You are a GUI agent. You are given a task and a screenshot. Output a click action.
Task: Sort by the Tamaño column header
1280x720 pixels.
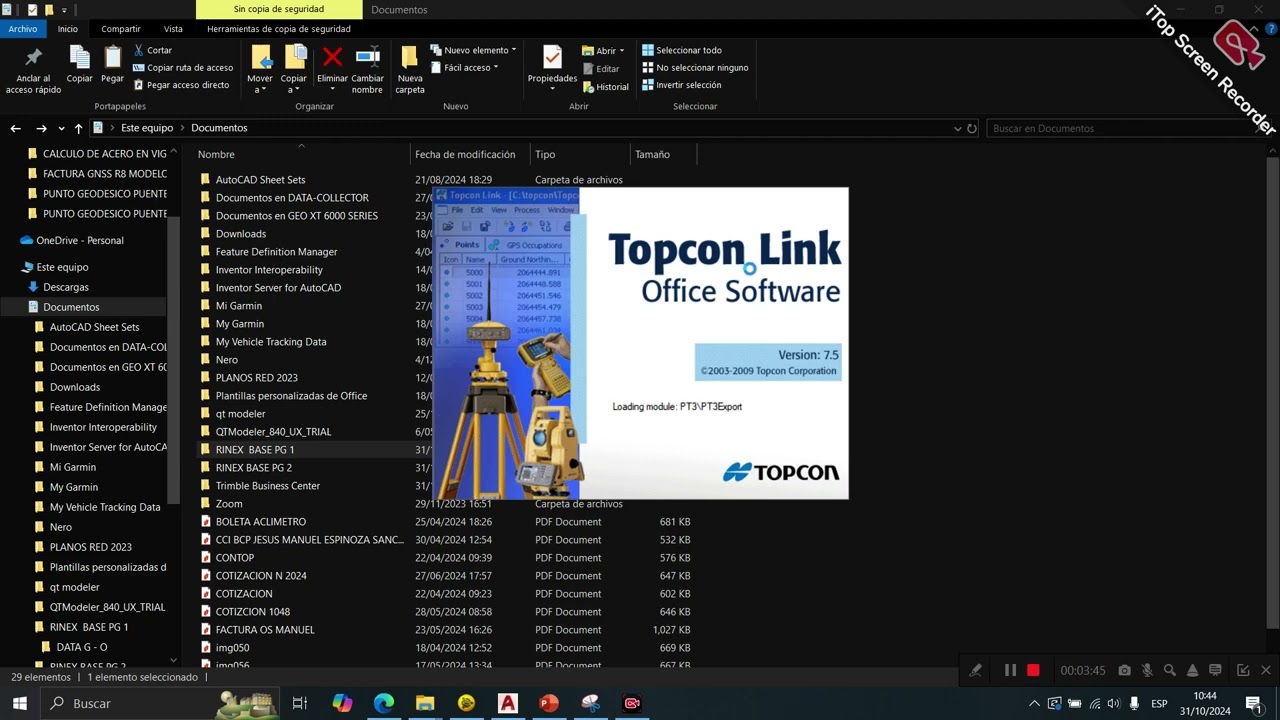pos(652,154)
